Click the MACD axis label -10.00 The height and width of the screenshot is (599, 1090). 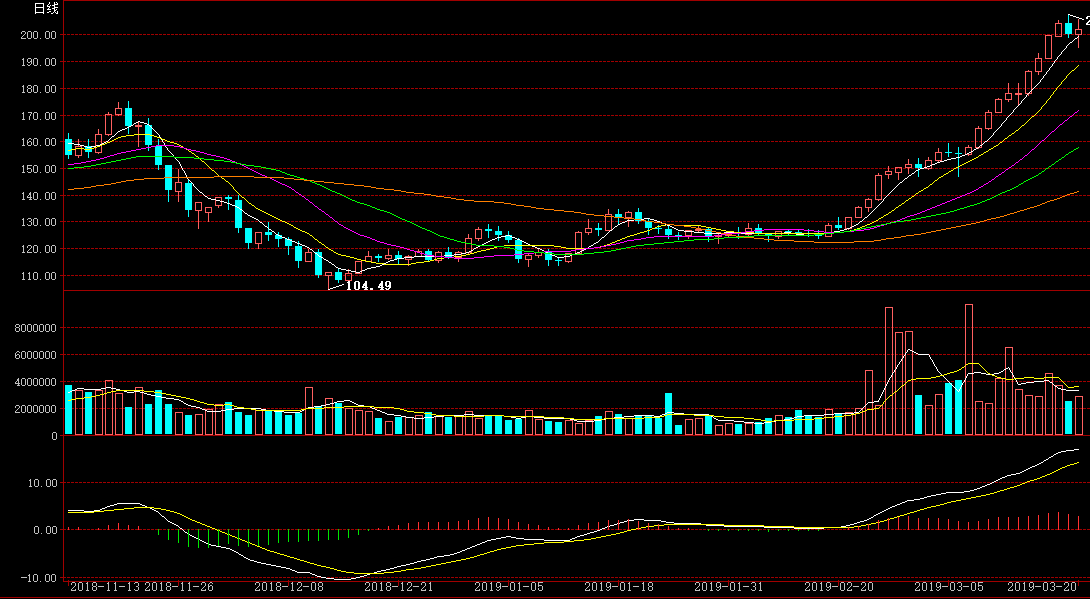point(38,578)
